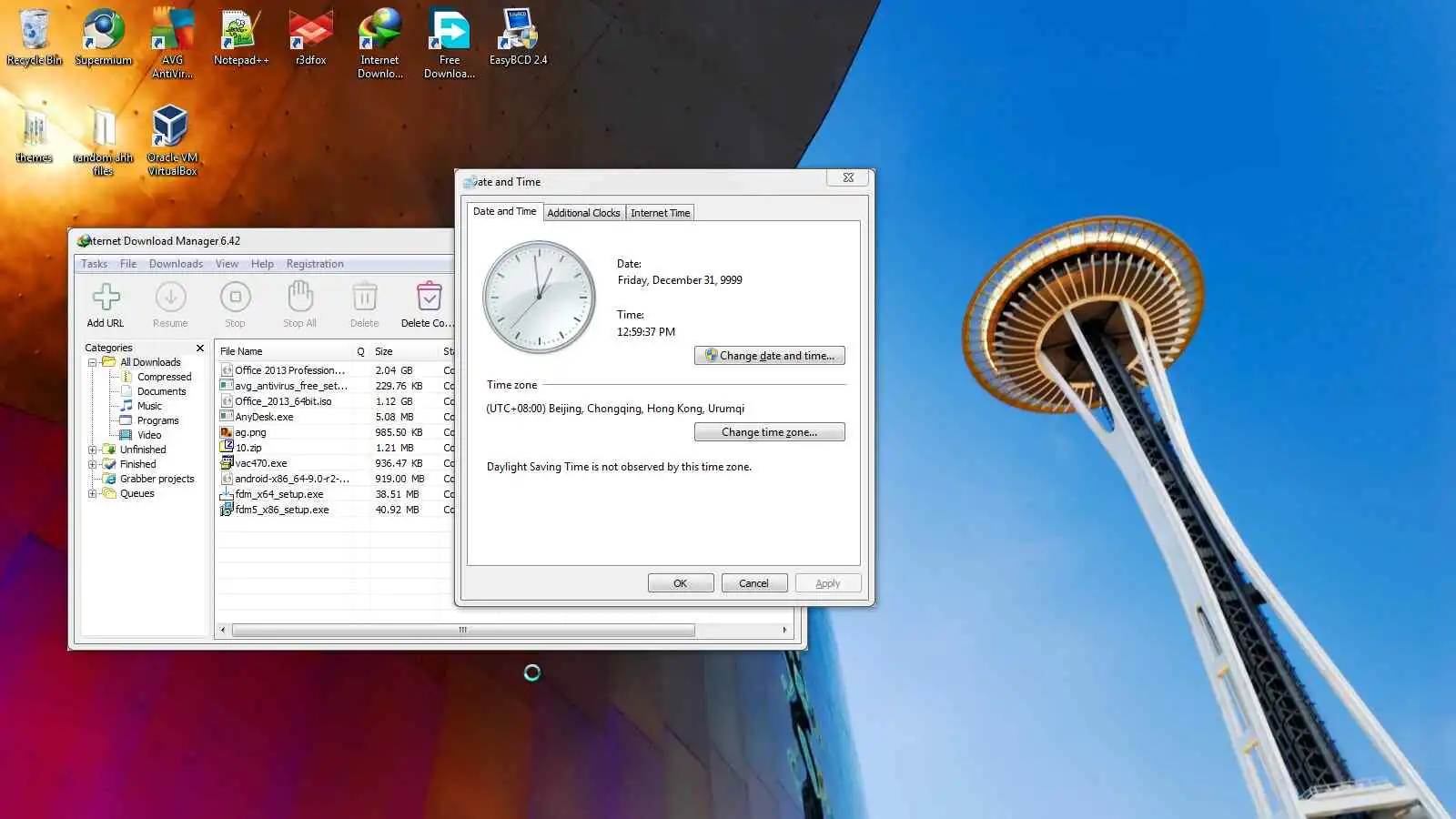Click the Stop All hand icon in IDM
This screenshot has width=1456, height=819.
299,305
